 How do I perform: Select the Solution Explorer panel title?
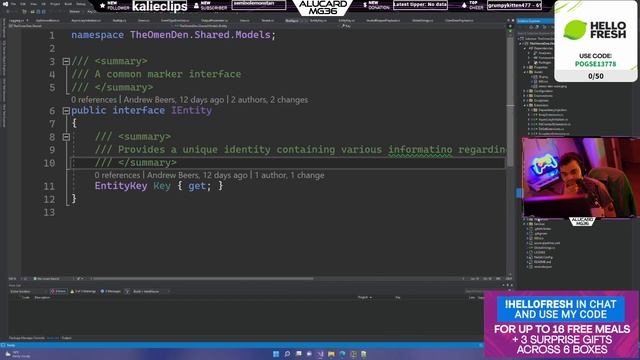click(x=528, y=21)
